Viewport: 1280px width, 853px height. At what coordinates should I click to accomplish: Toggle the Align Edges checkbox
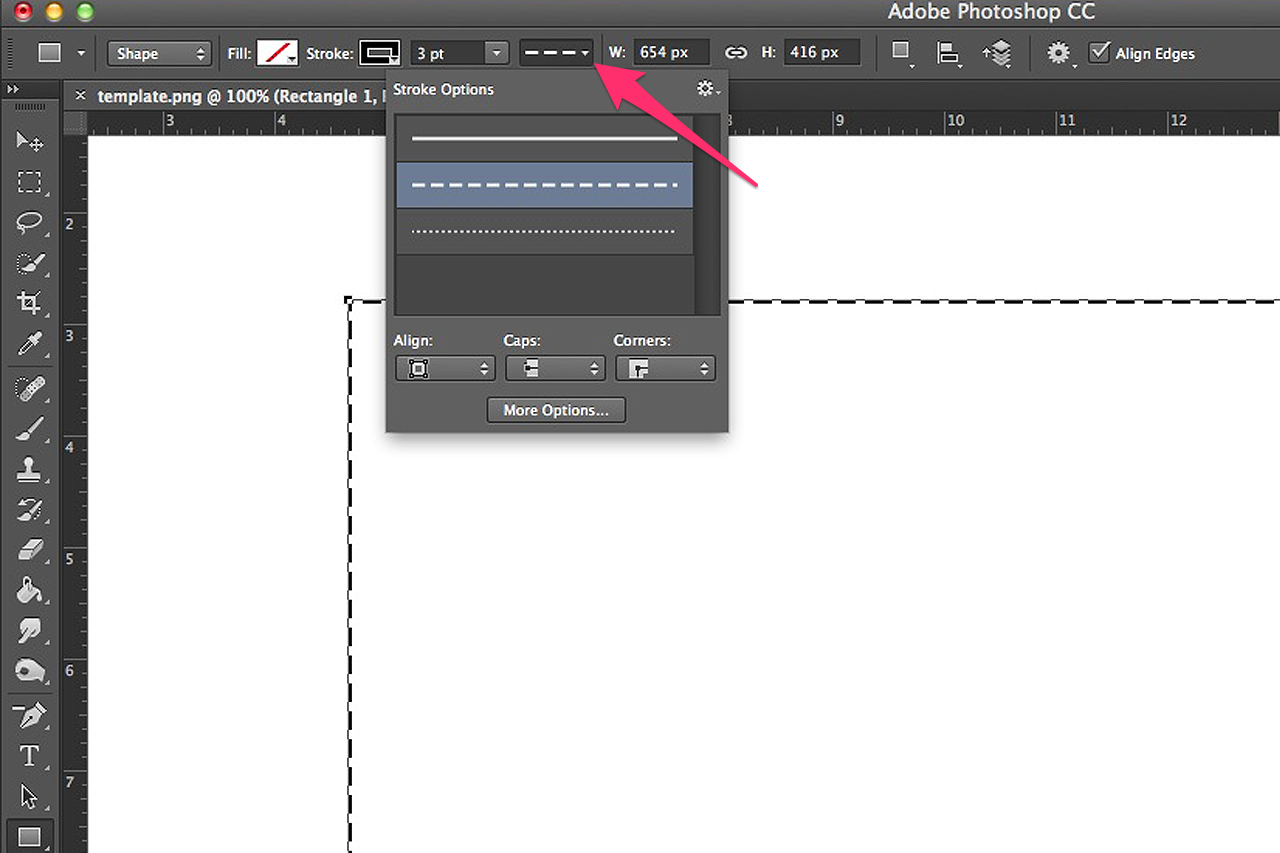tap(1099, 52)
